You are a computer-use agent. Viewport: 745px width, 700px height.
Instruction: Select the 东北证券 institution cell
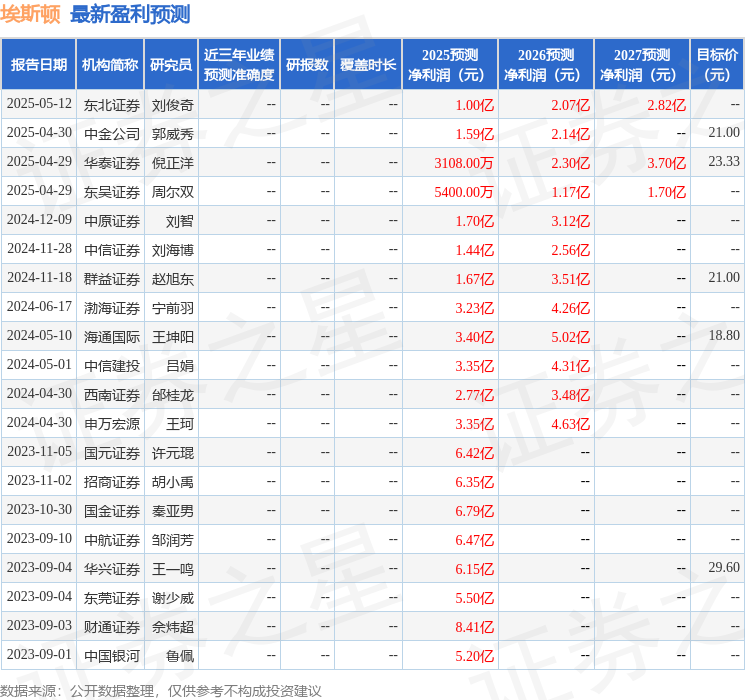point(112,105)
